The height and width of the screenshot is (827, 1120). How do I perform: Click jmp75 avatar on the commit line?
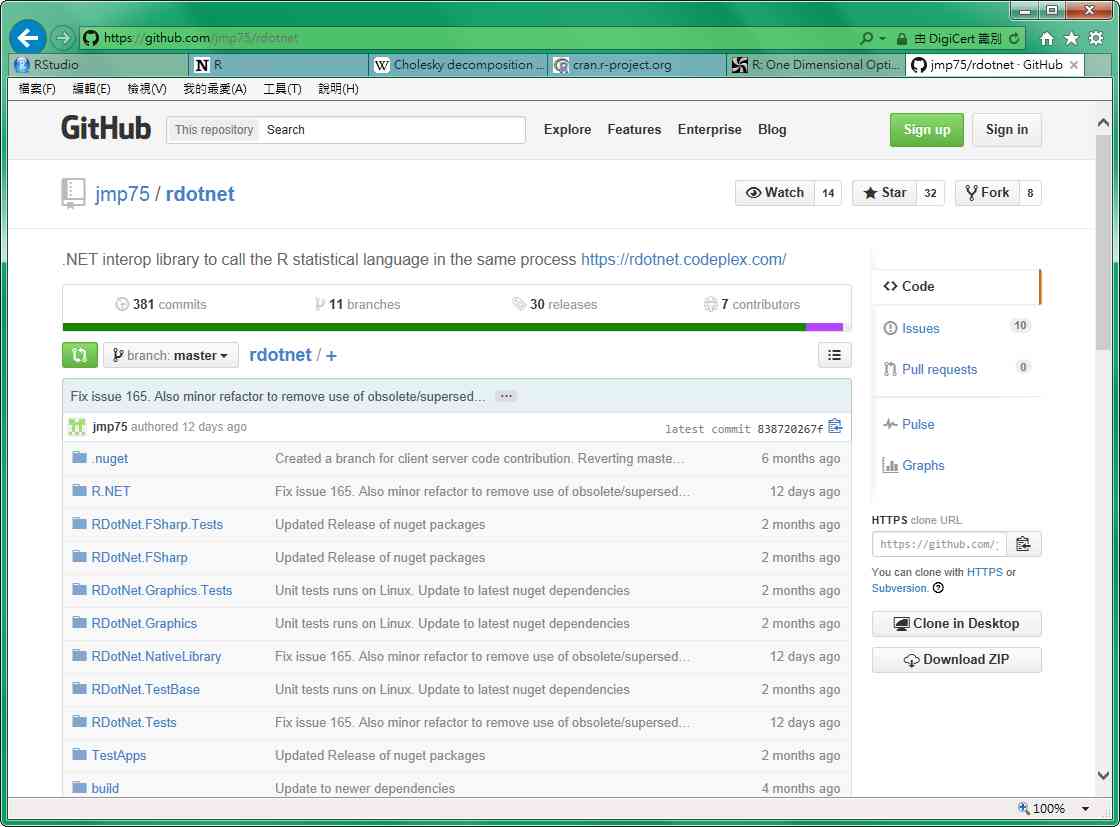tap(76, 426)
